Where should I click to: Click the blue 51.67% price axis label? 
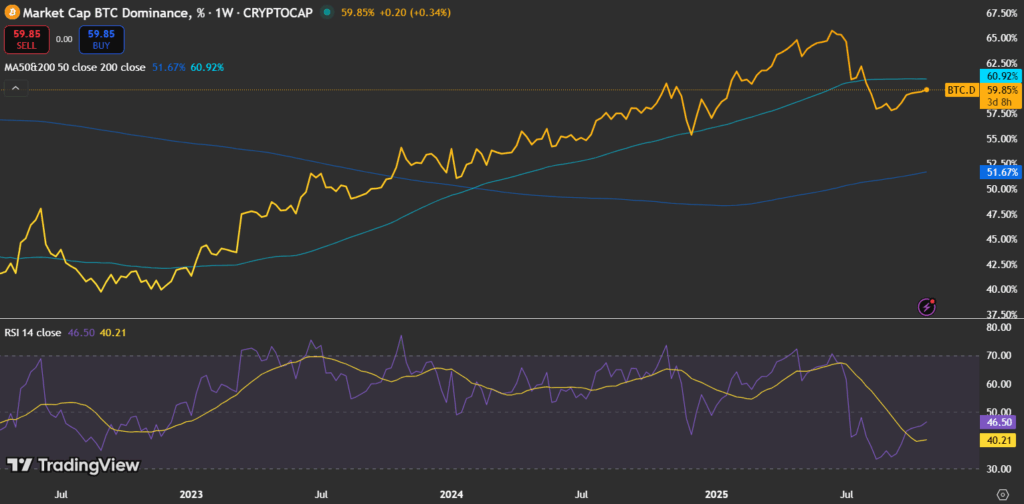[x=1001, y=173]
